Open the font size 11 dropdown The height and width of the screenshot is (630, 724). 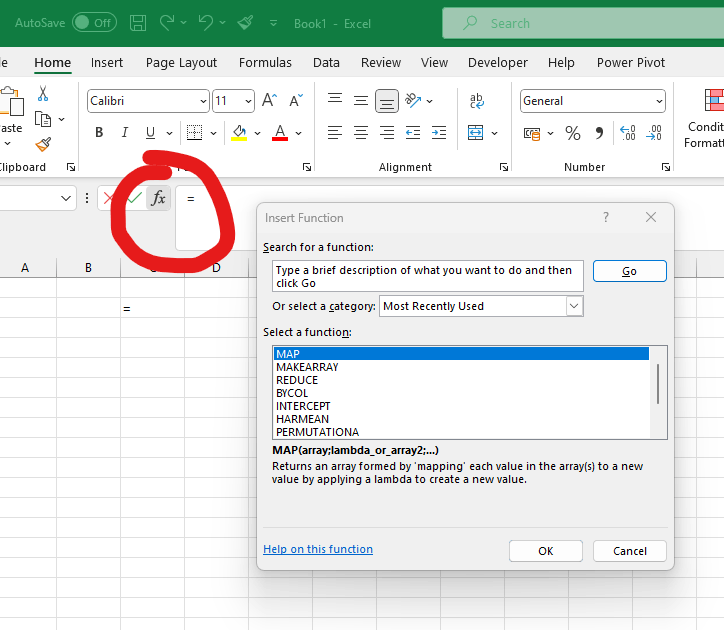click(x=248, y=101)
